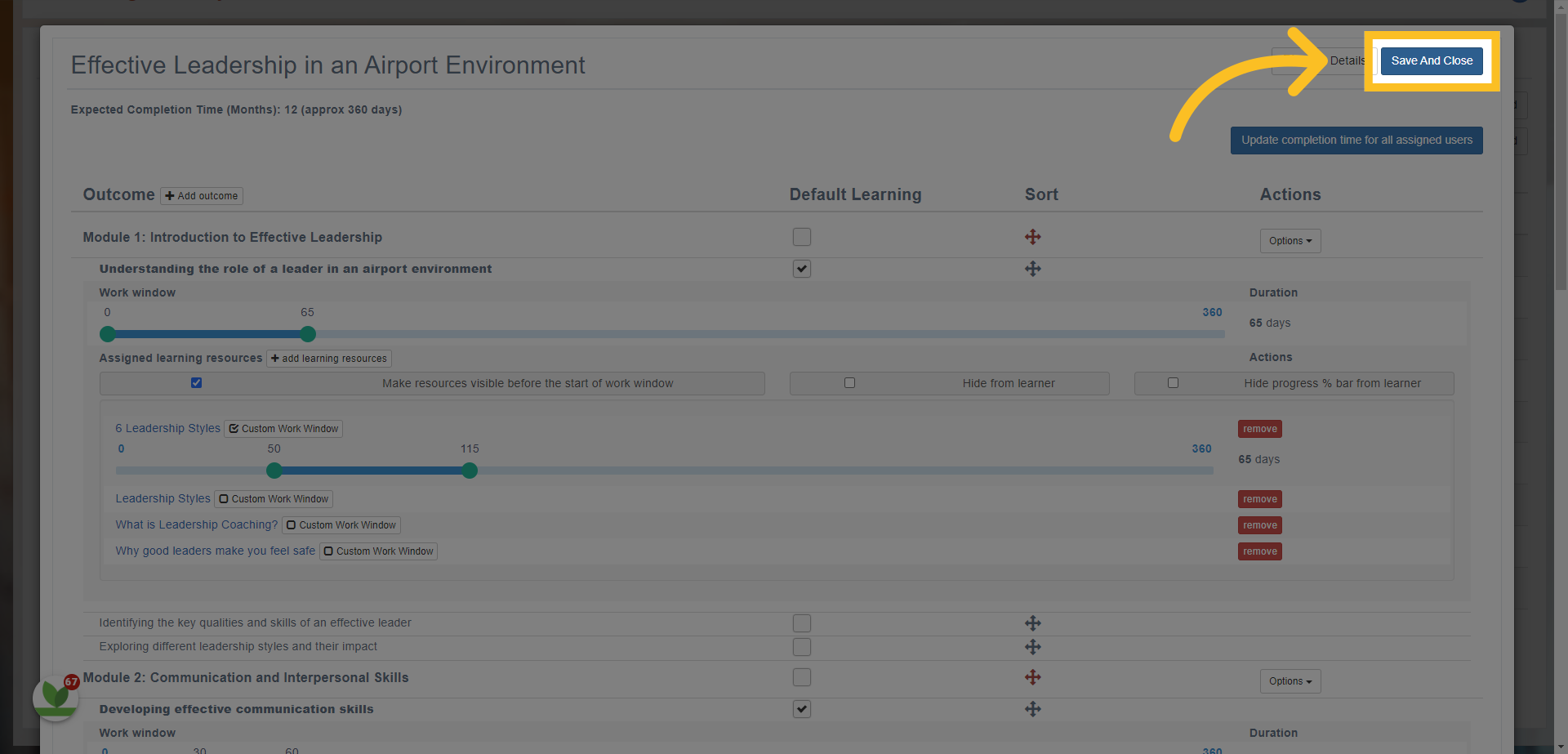Toggle Default Learning checkbox for Module 2
The image size is (1568, 754).
click(802, 677)
